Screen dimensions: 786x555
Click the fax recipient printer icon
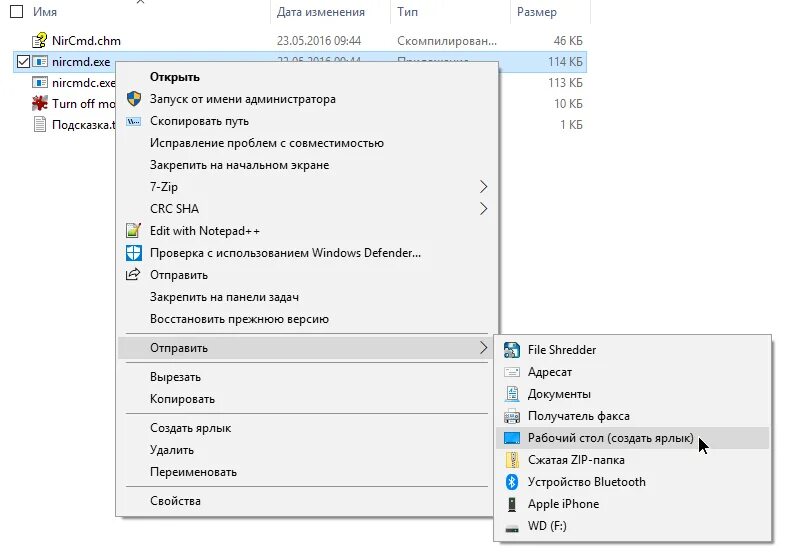coord(512,416)
